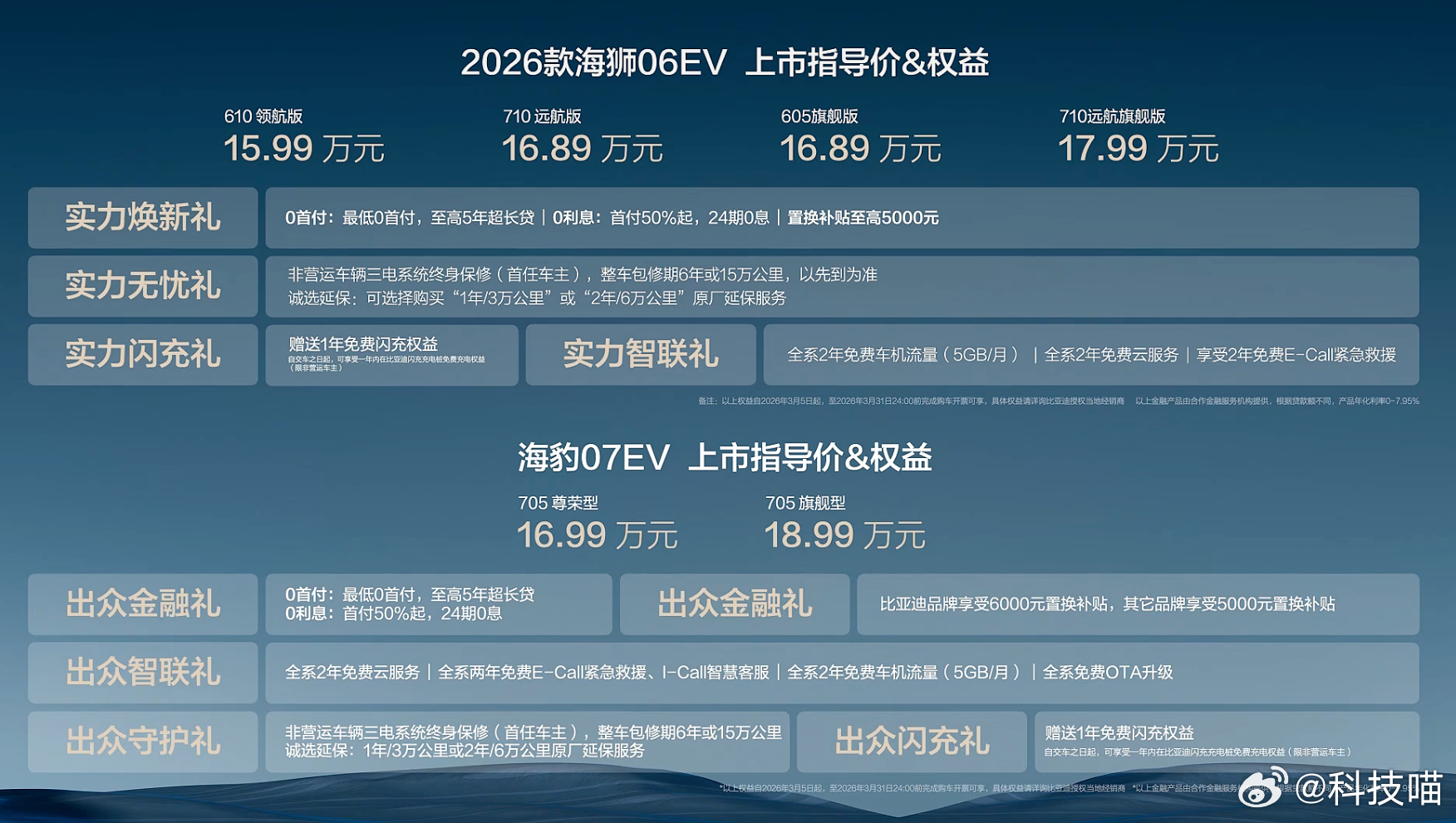Click the 出众金融礼 label beside the 0首付 text

point(143,604)
